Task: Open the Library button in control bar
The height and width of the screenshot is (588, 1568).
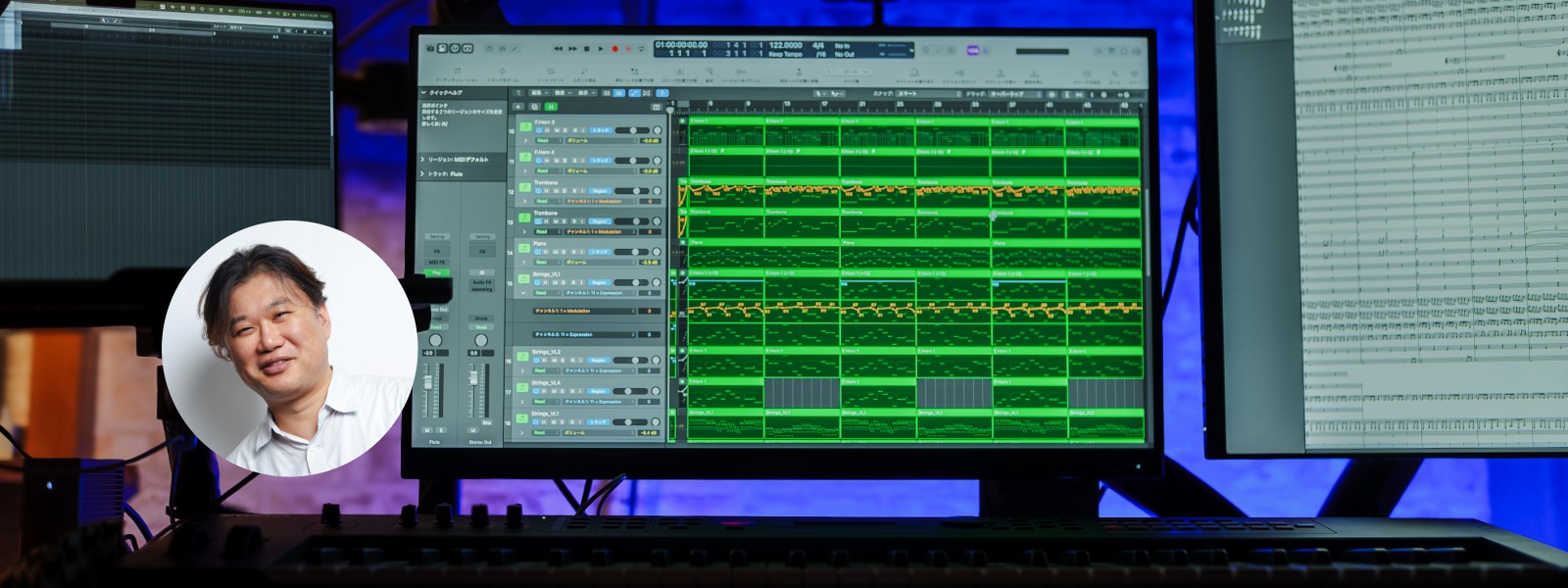Action: pyautogui.click(x=430, y=48)
